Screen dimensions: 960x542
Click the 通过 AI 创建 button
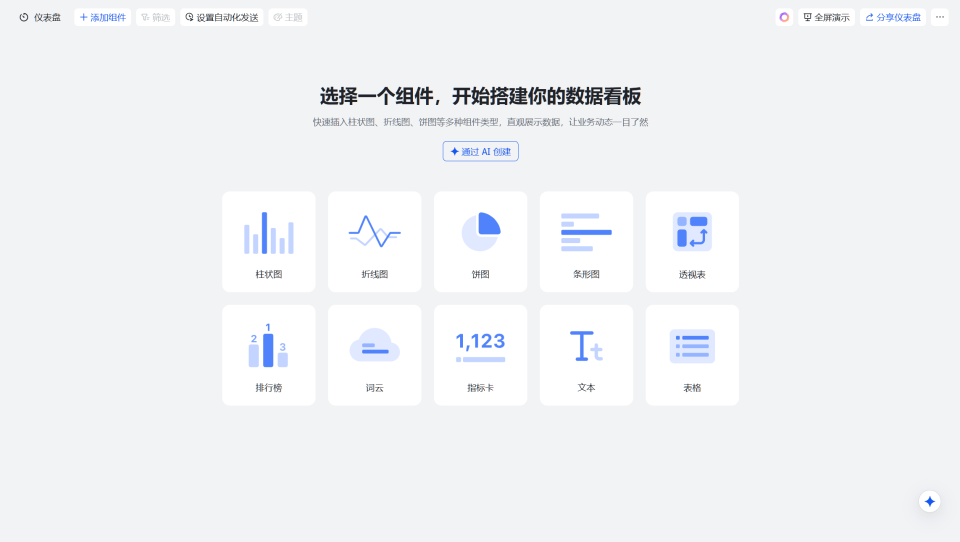(x=481, y=152)
